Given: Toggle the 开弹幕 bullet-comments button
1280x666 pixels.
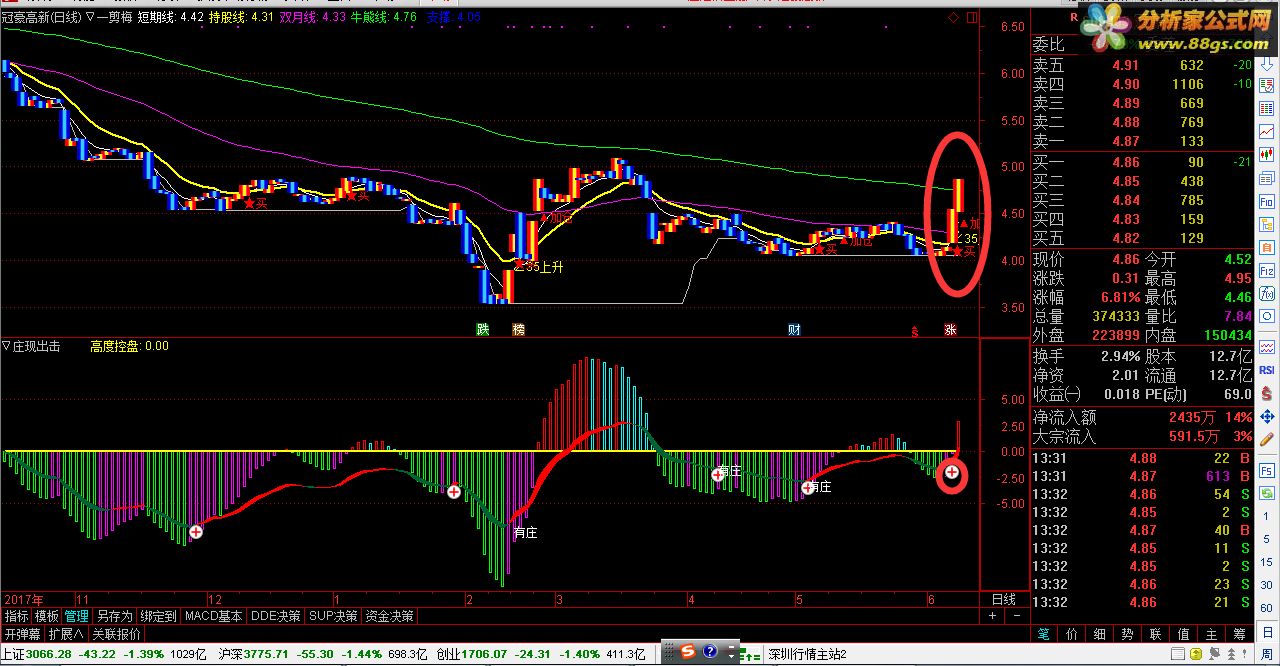Looking at the screenshot, I should [x=22, y=634].
